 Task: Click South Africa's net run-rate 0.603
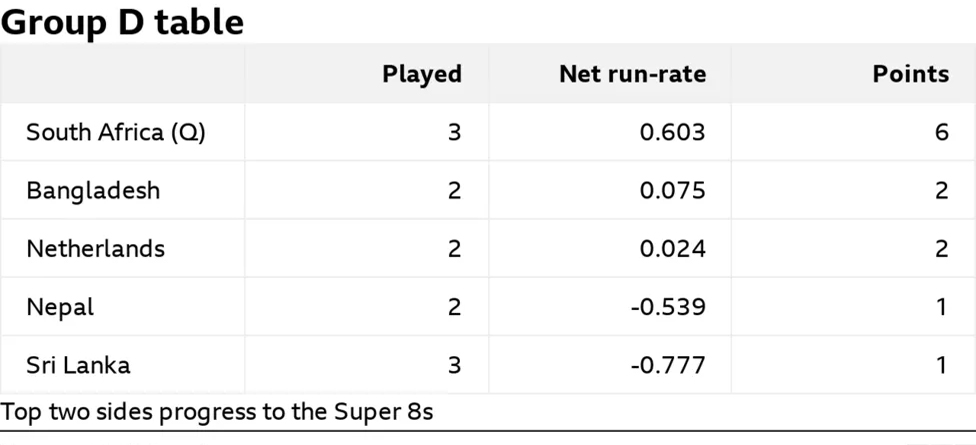coord(673,133)
